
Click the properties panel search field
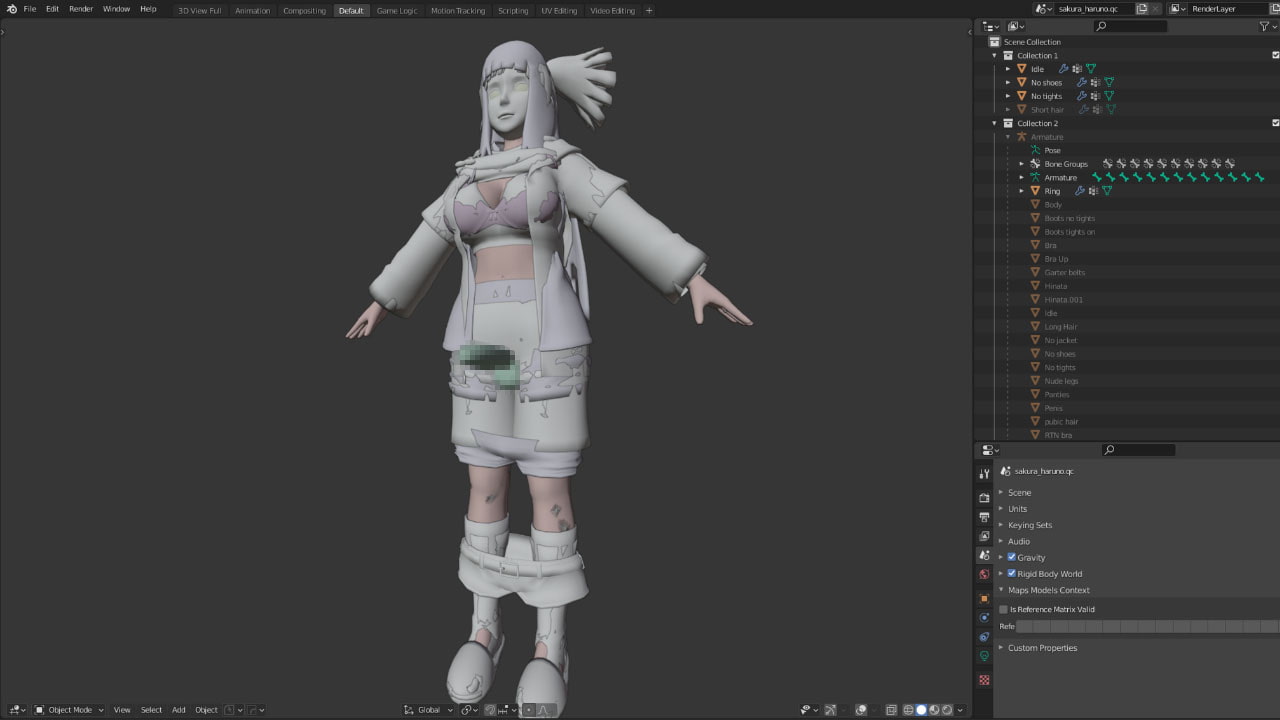point(1138,450)
